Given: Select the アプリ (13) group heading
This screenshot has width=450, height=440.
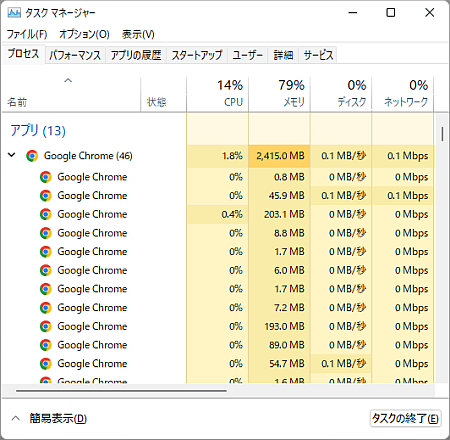Looking at the screenshot, I should pyautogui.click(x=38, y=130).
